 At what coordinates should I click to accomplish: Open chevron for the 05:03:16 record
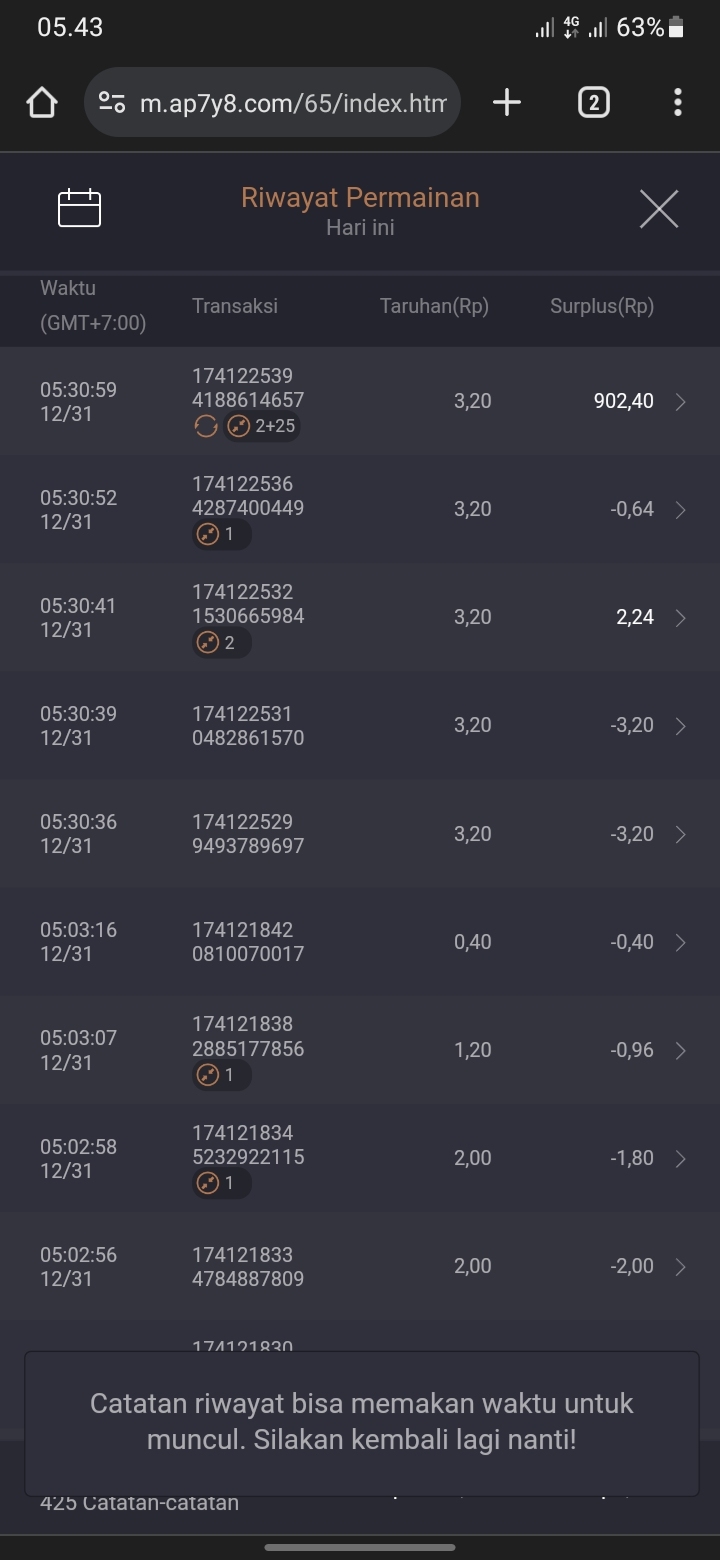tap(681, 942)
